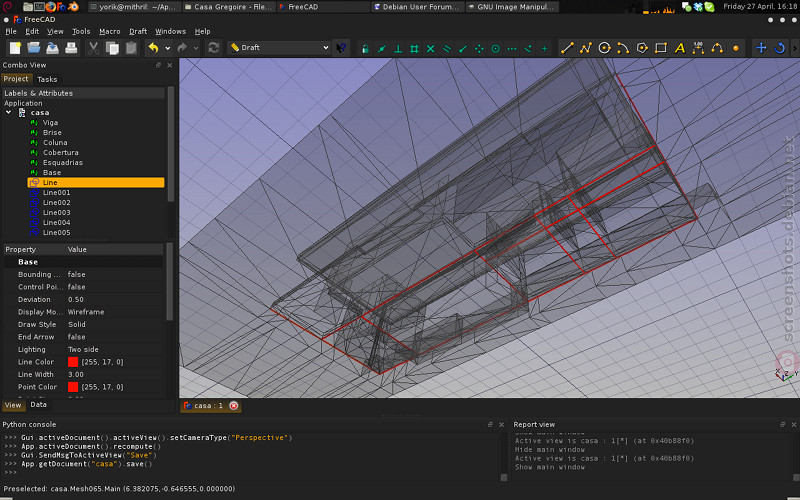Image resolution: width=800 pixels, height=500 pixels.
Task: Click the What's This help icon
Action: click(x=341, y=48)
